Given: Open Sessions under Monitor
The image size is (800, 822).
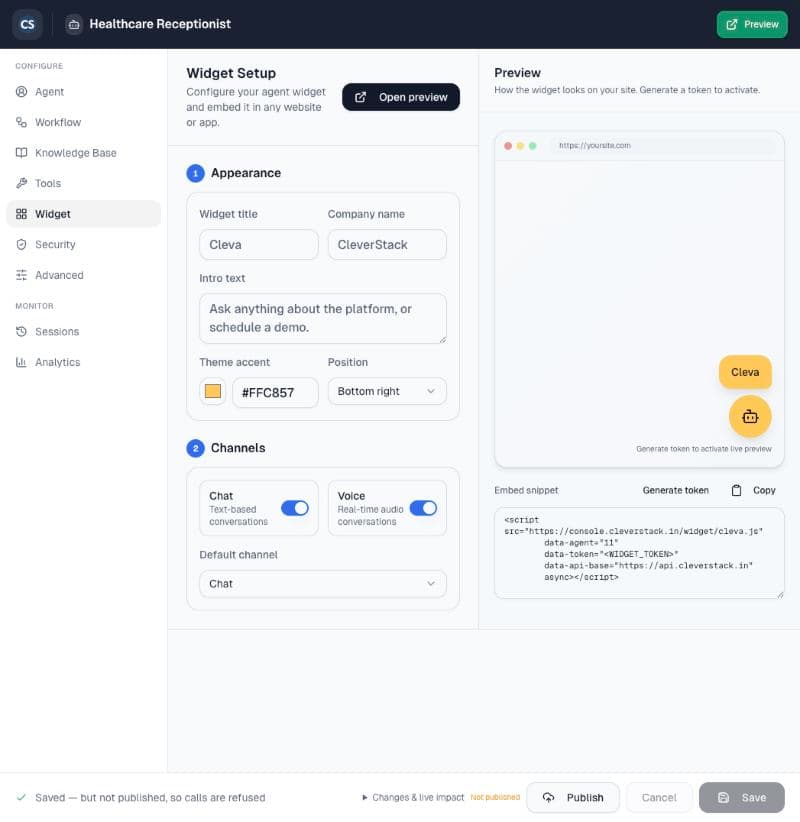Looking at the screenshot, I should pos(83,331).
